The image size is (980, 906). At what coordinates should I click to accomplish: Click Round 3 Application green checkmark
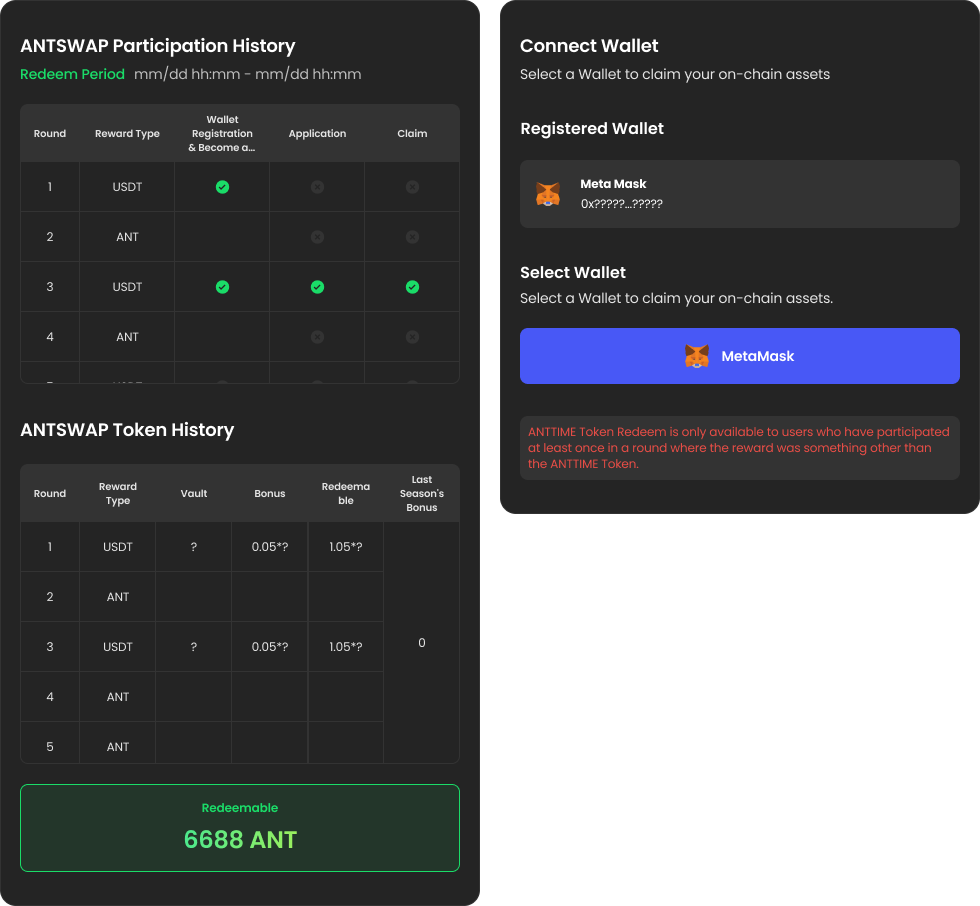tap(317, 287)
